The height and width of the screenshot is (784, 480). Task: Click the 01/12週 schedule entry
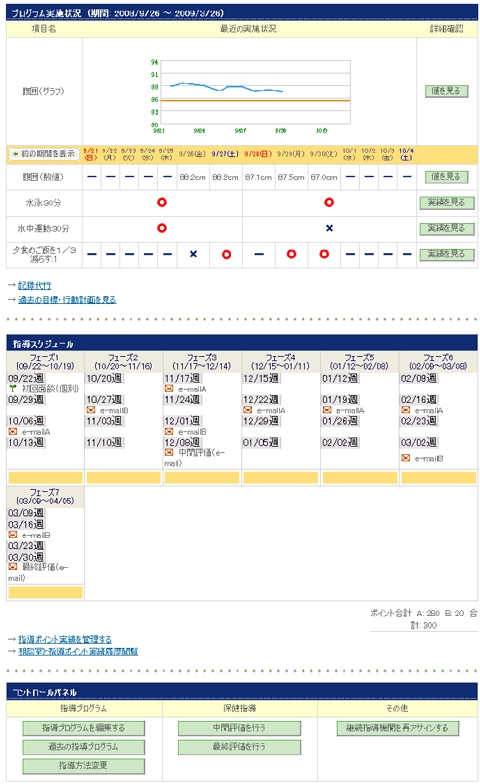click(340, 378)
